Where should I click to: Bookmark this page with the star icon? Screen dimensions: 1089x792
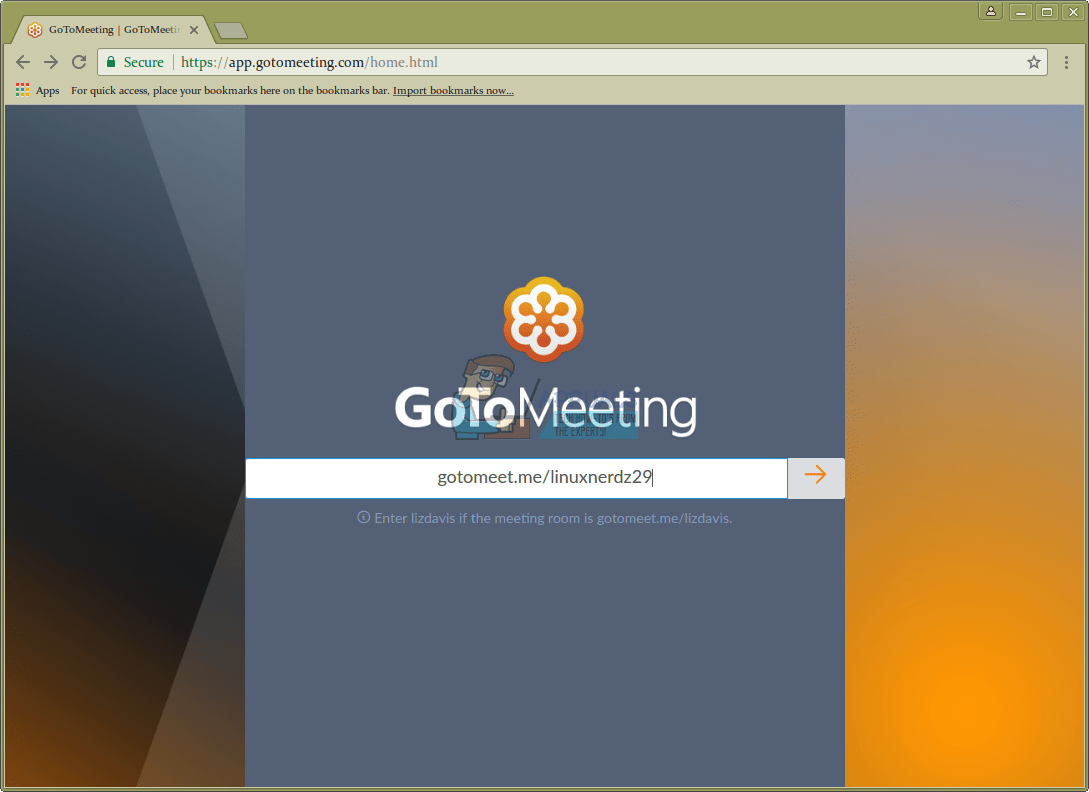click(x=1033, y=63)
